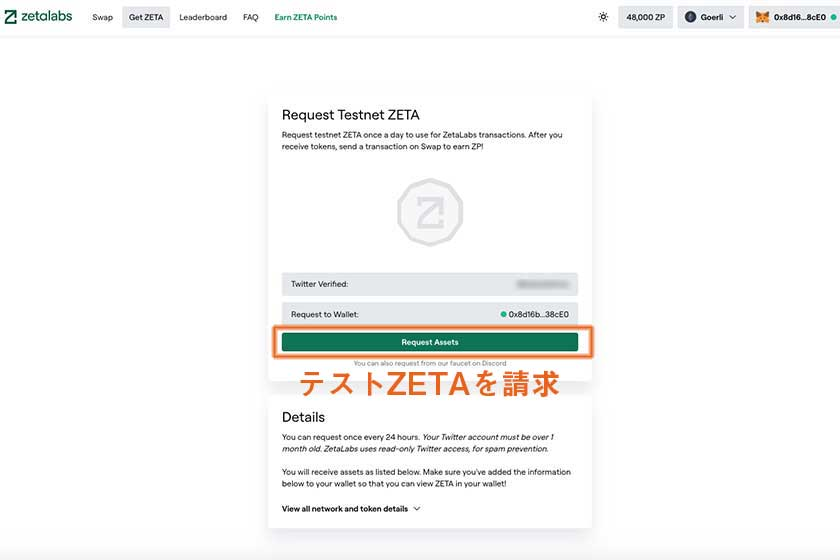Follow the Discord faucet request link
The image size is (840, 560).
(x=430, y=363)
